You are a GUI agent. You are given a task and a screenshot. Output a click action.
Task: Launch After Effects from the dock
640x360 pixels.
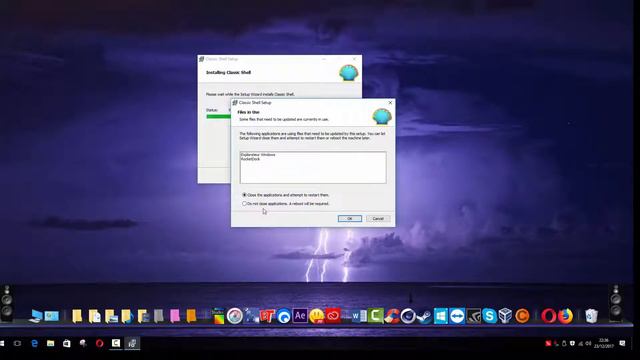tap(300, 316)
